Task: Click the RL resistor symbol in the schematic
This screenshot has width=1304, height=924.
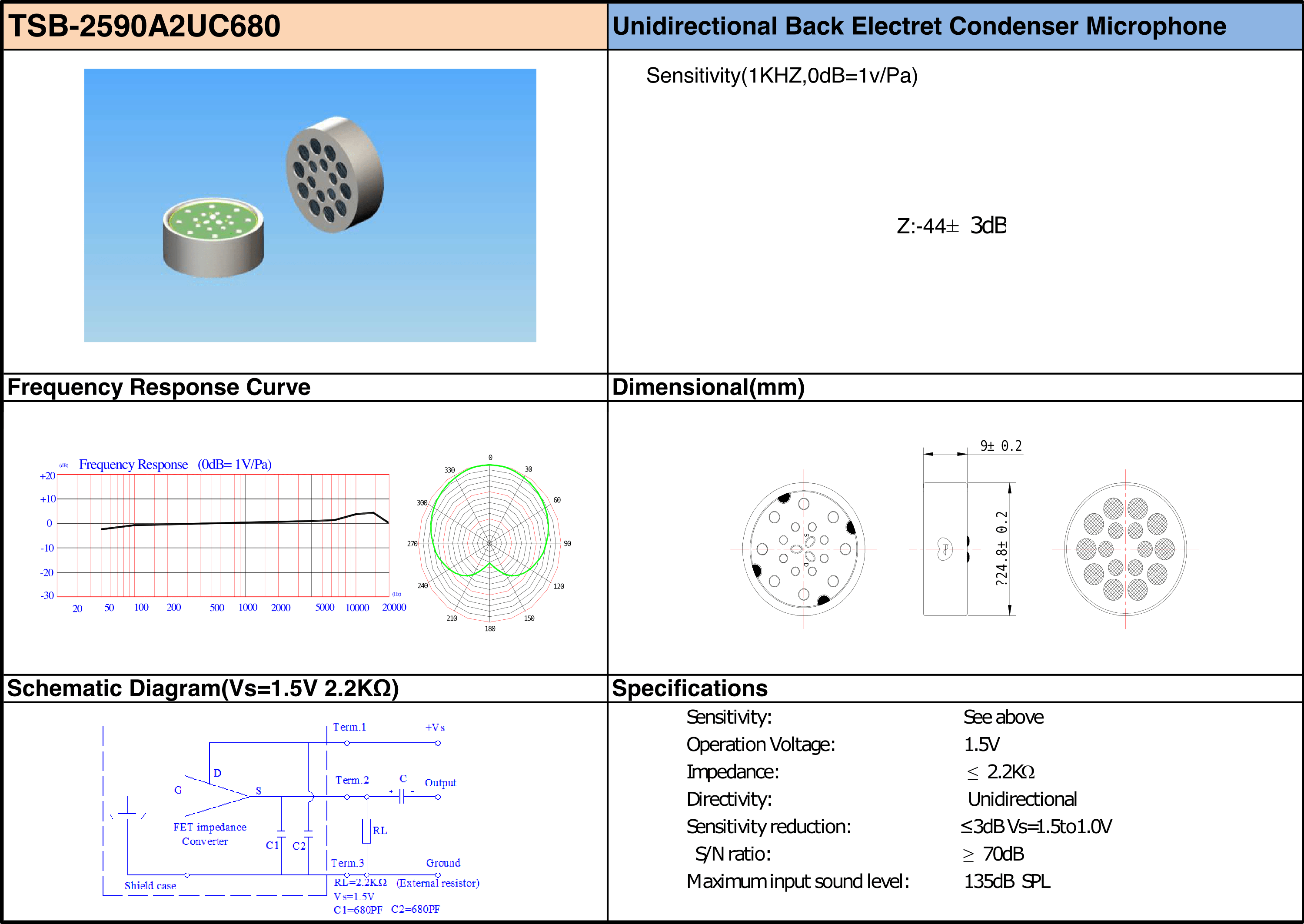Action: tap(366, 831)
